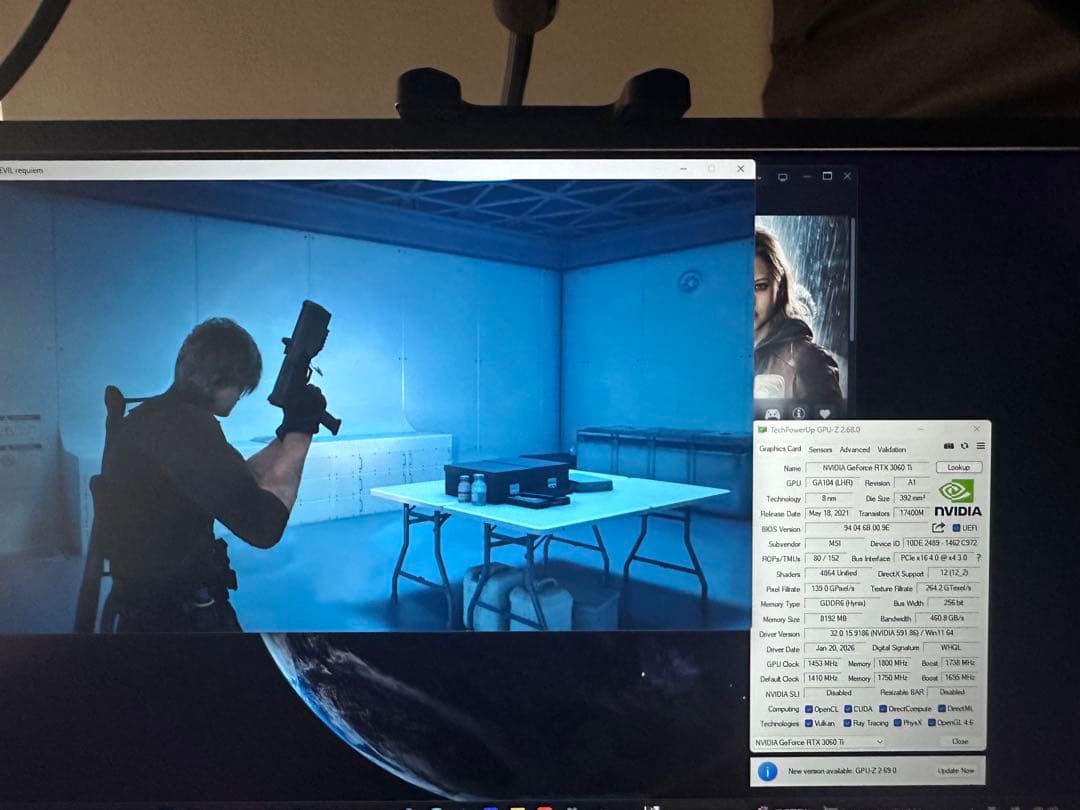Click the Transistors value 17400M
The height and width of the screenshot is (810, 1080).
tap(911, 513)
